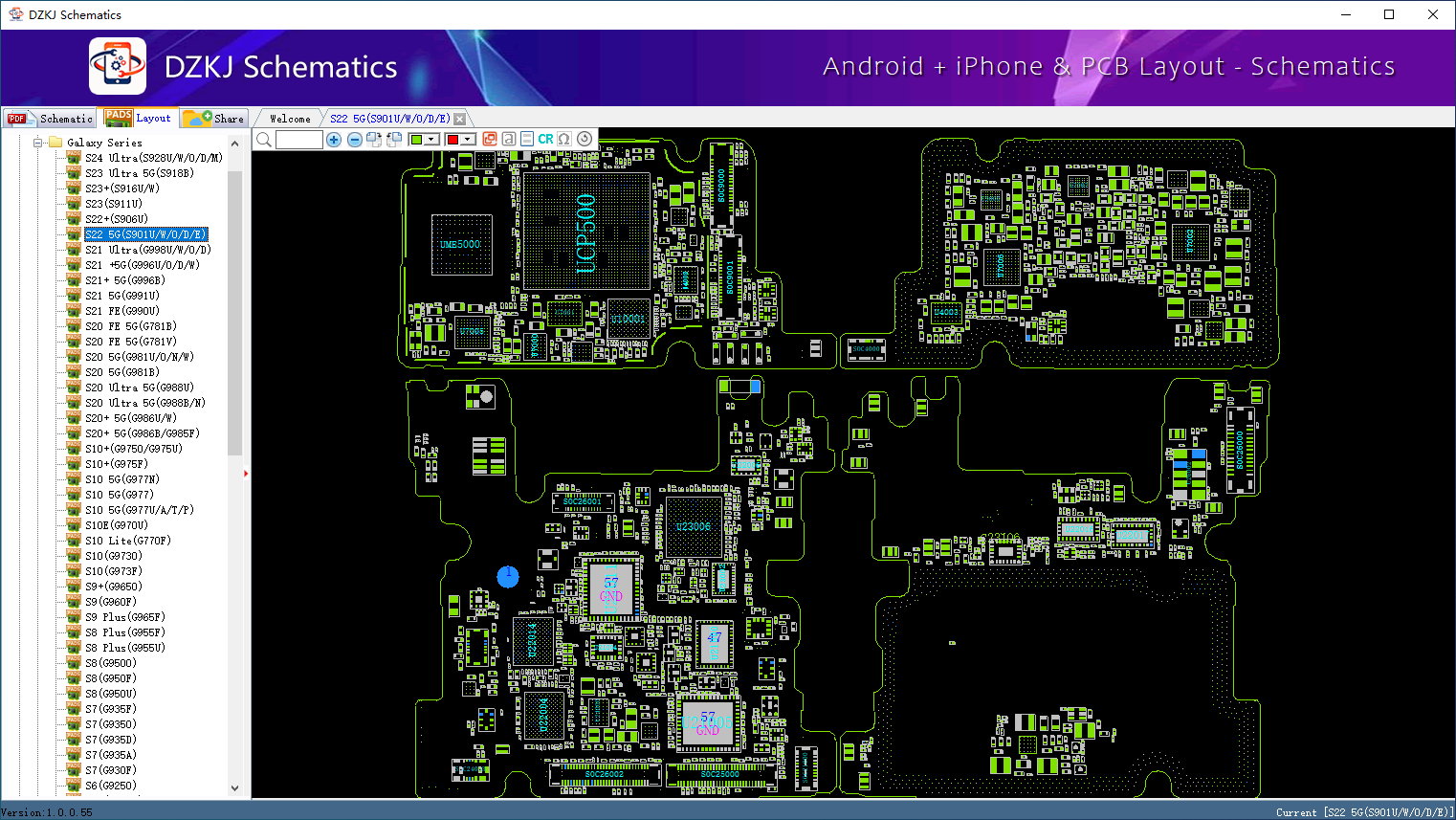Select S6(G9250) at the list bottom
1456x820 pixels.
pos(111,786)
